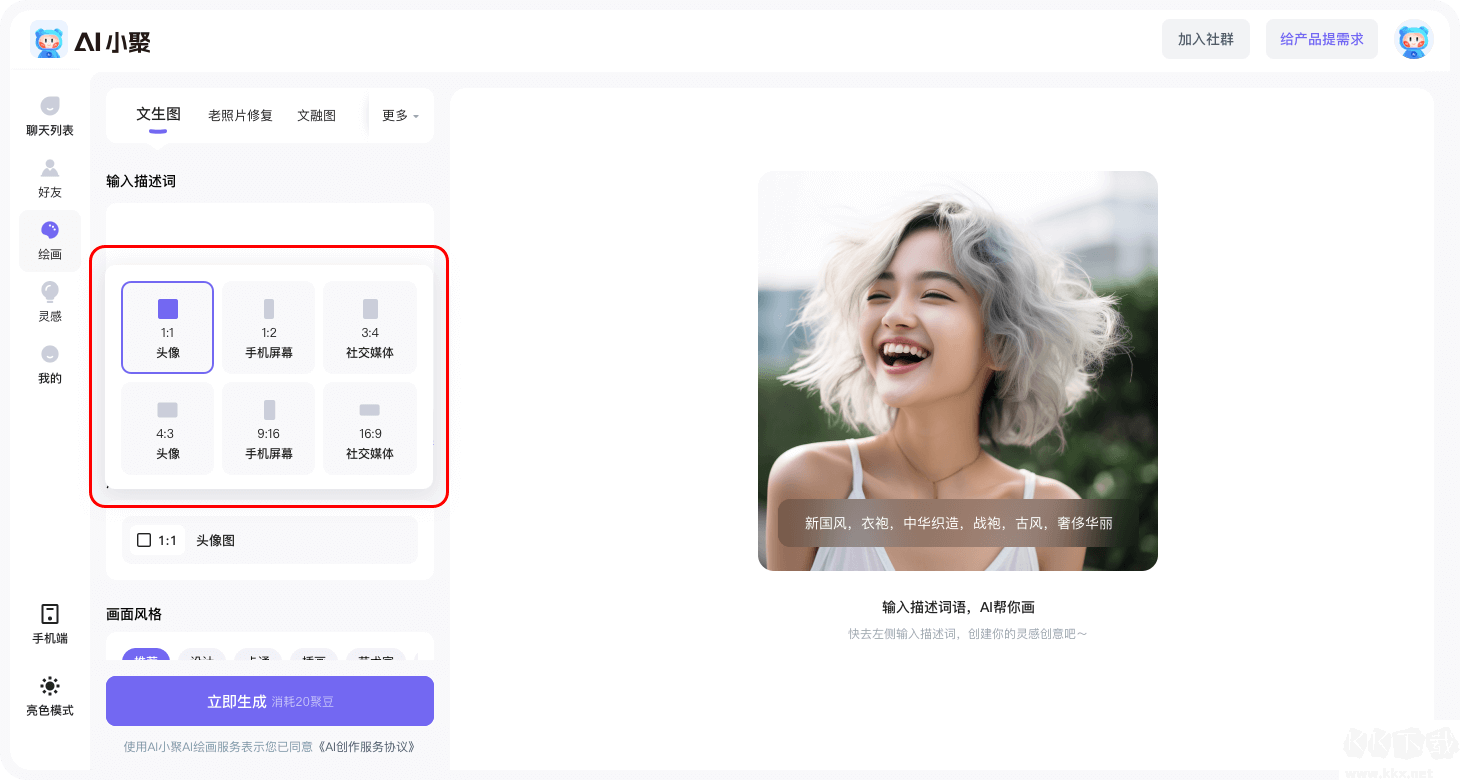This screenshot has height=780, width=1460.
Task: Switch to the 老照片修复 tab
Action: click(240, 115)
